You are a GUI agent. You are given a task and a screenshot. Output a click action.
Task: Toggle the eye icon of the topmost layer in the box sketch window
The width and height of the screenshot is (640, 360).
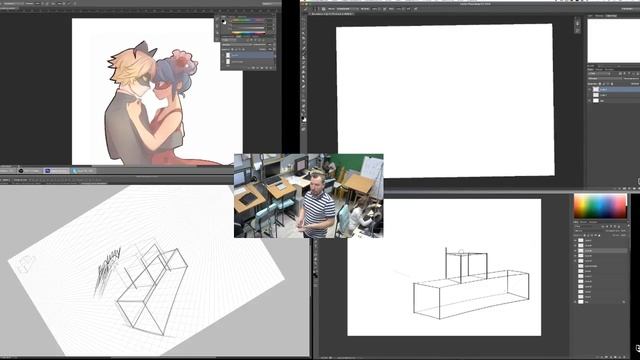coord(575,240)
